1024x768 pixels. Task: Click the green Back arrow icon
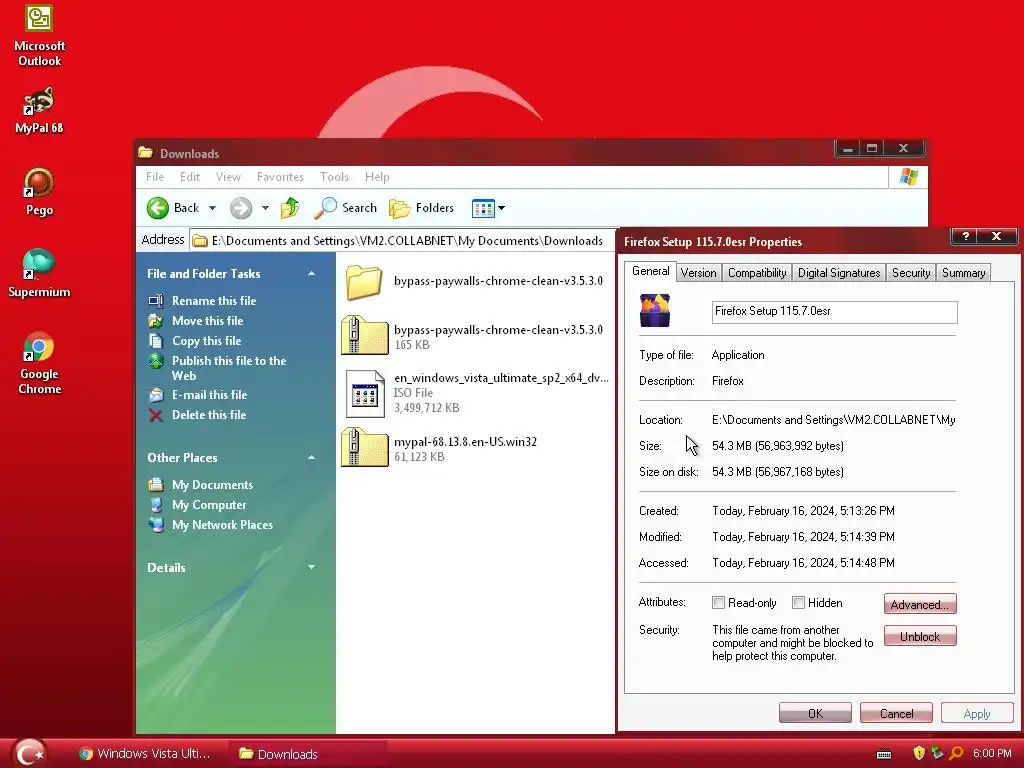(157, 208)
